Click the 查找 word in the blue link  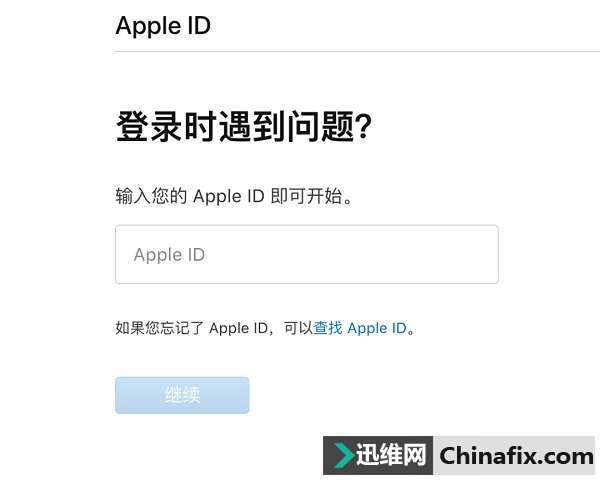pyautogui.click(x=328, y=328)
